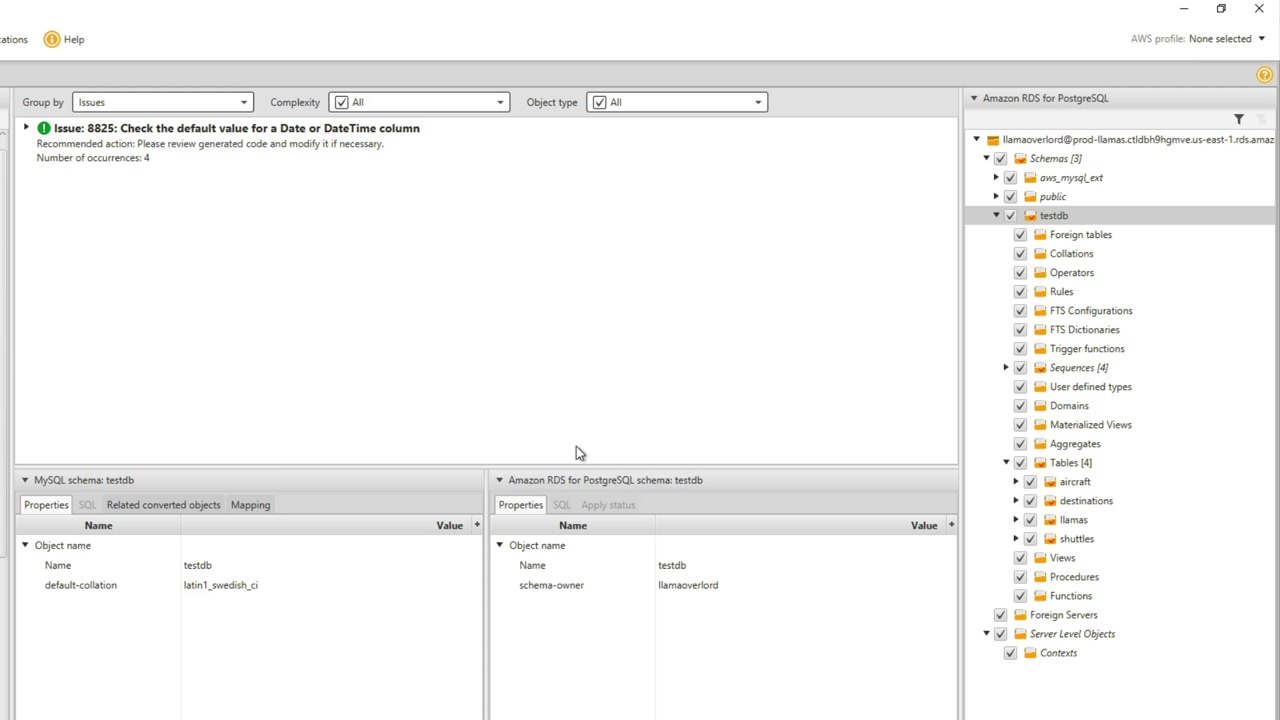Click the FTS Configurations folder icon
Viewport: 1280px width, 720px height.
1040,311
